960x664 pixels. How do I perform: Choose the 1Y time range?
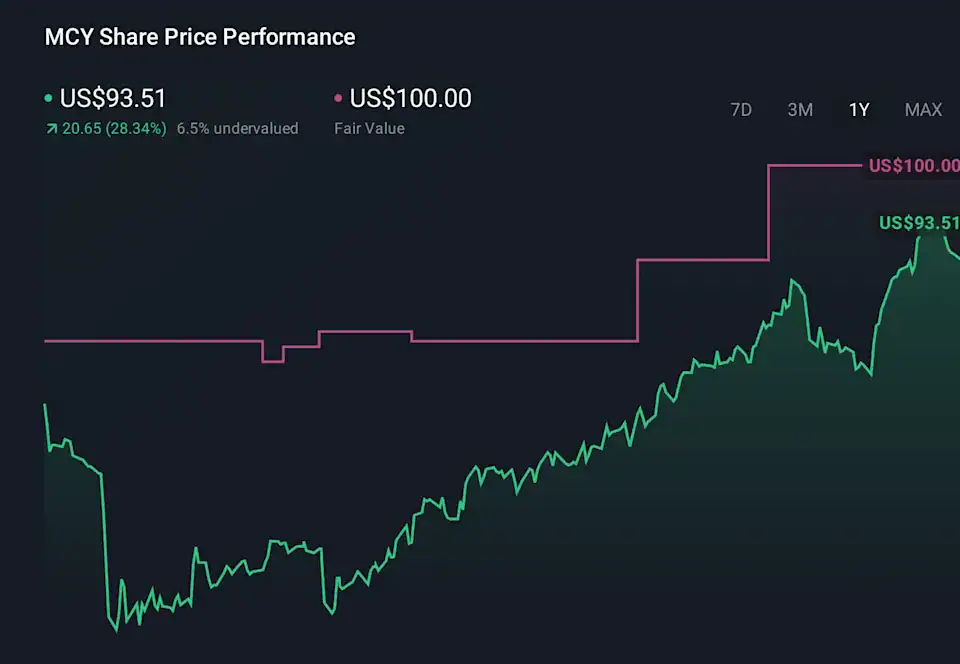[859, 110]
